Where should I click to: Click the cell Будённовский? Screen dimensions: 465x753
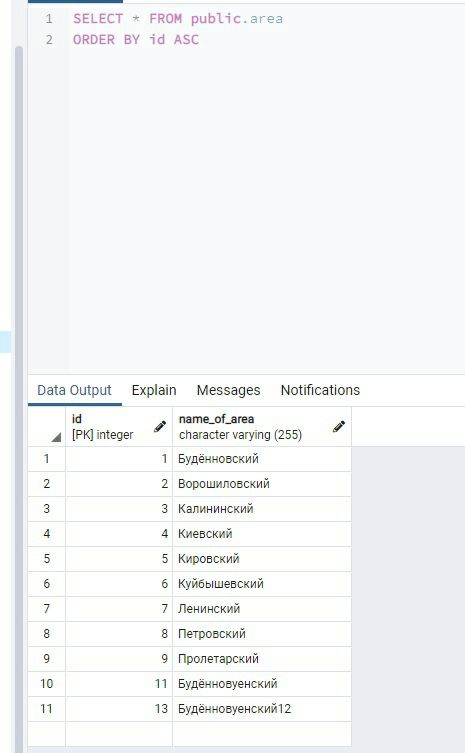tap(262, 459)
